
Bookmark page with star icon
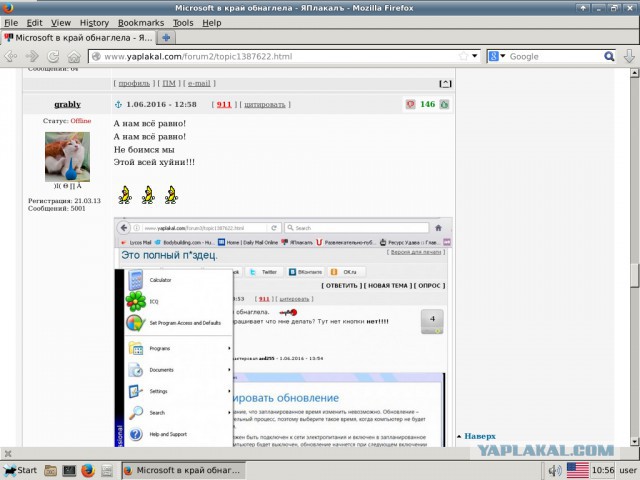coord(463,56)
